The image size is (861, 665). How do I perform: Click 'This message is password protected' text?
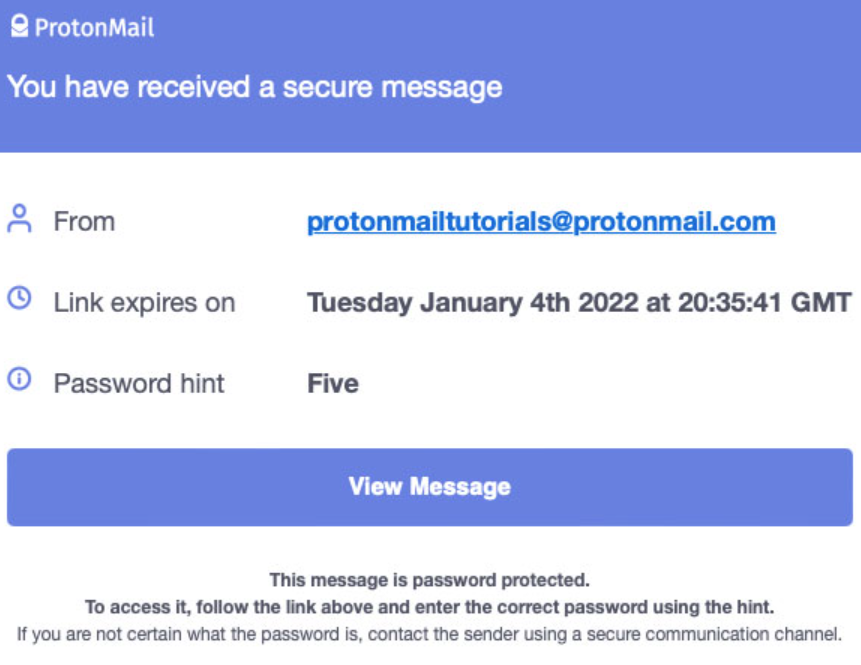click(x=429, y=580)
